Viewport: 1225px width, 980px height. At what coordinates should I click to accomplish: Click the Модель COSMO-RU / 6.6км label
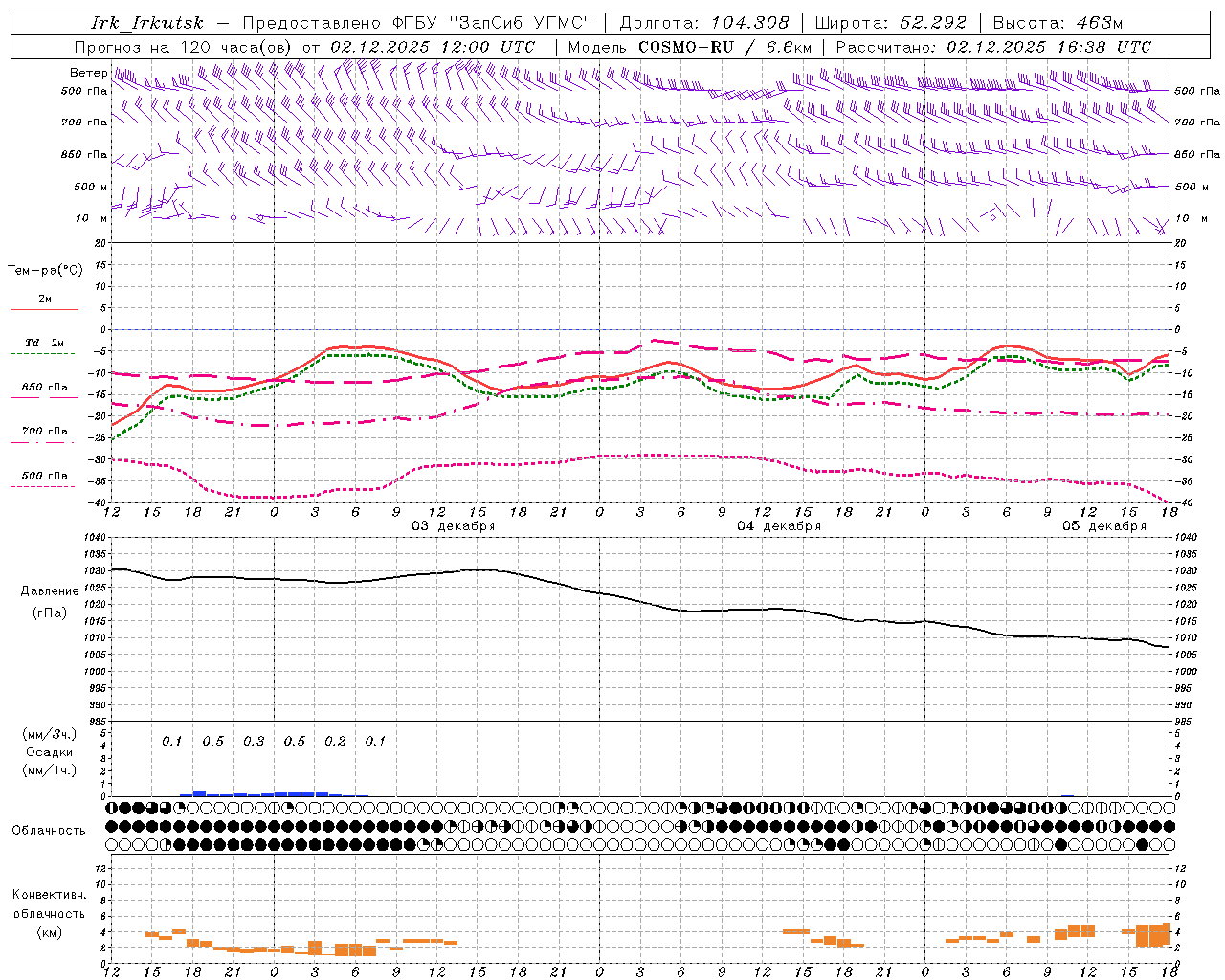tap(690, 47)
